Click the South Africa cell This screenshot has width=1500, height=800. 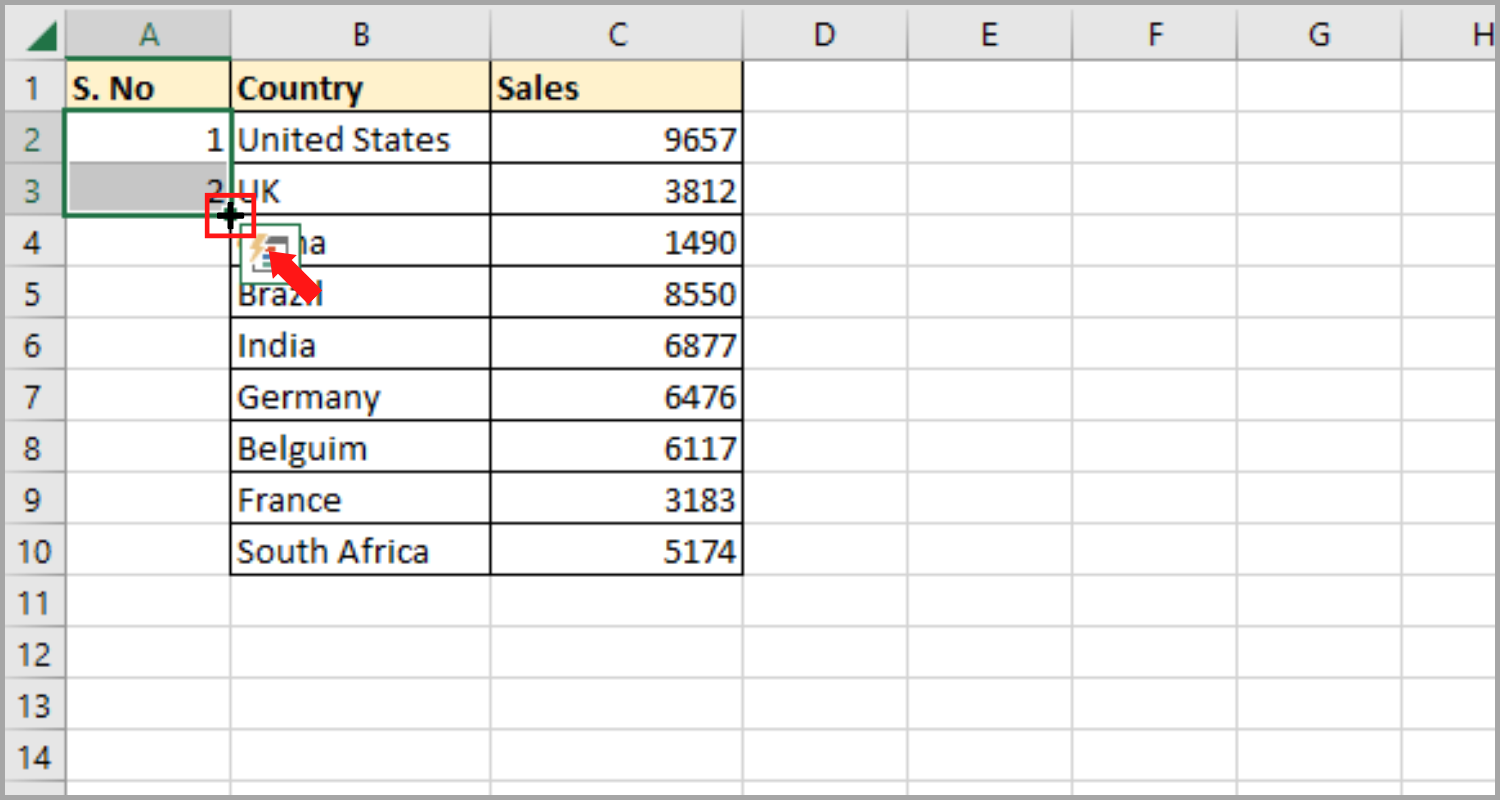(360, 551)
